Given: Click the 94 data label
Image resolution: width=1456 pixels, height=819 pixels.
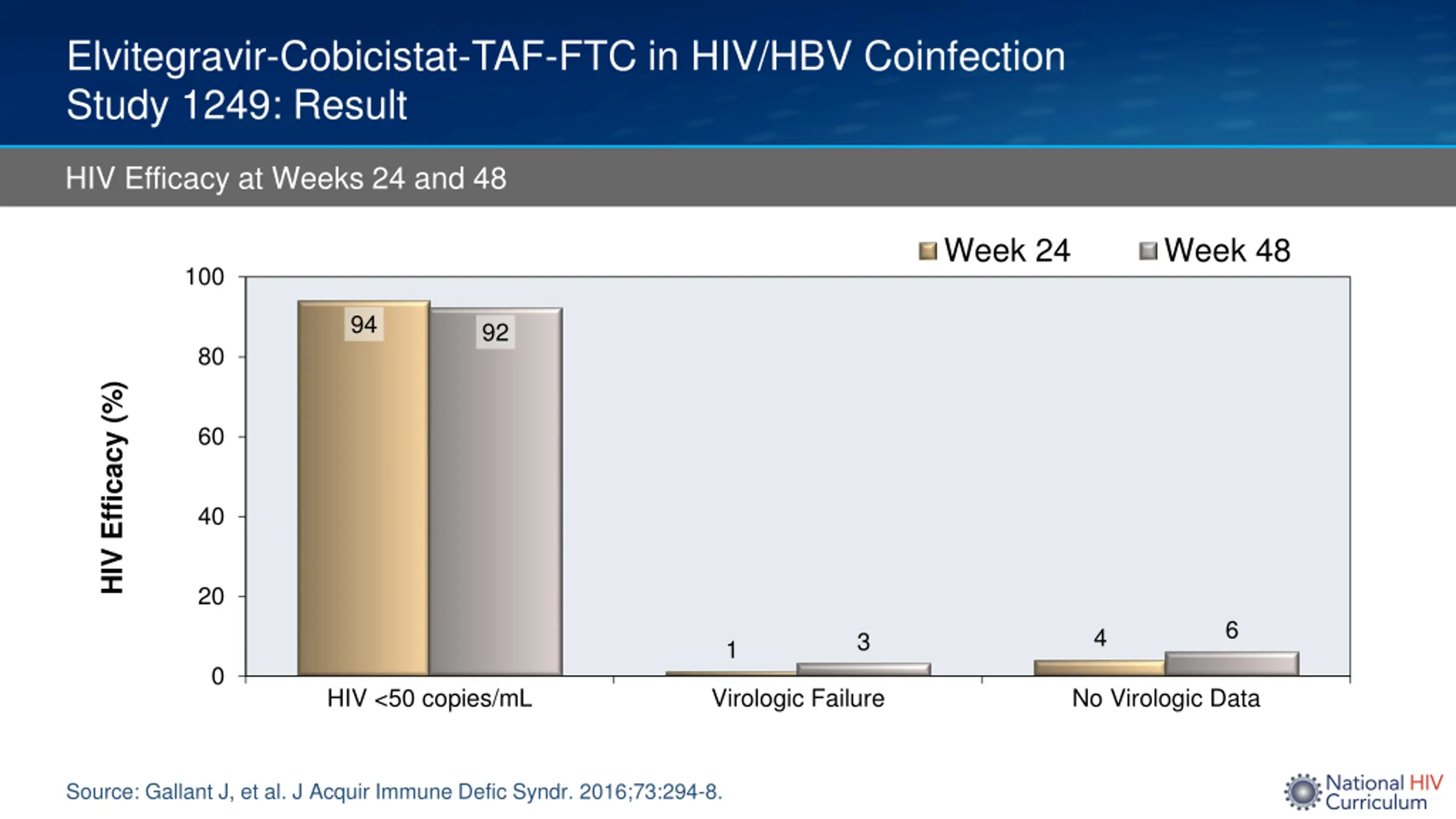Looking at the screenshot, I should coord(364,325).
